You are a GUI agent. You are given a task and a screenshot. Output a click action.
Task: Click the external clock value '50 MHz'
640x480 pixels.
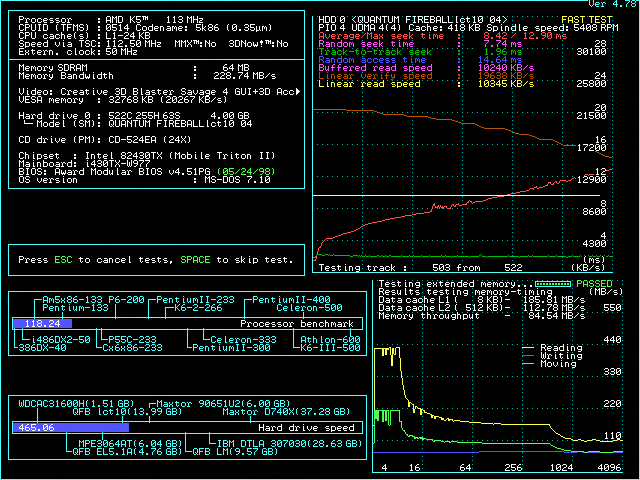pos(121,52)
